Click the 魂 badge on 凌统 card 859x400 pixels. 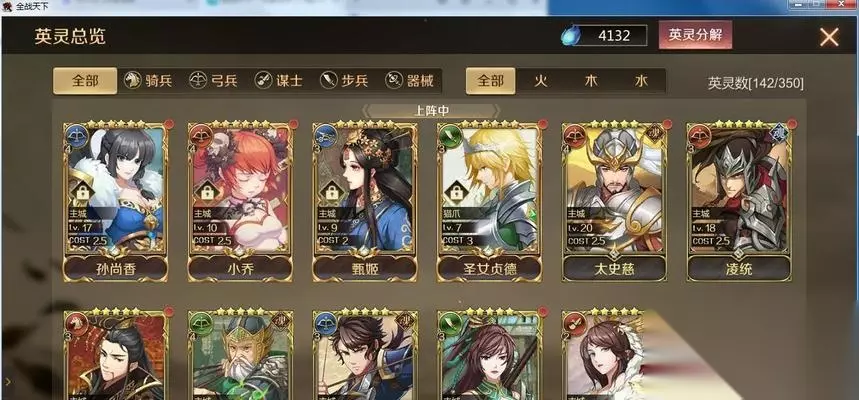780,134
